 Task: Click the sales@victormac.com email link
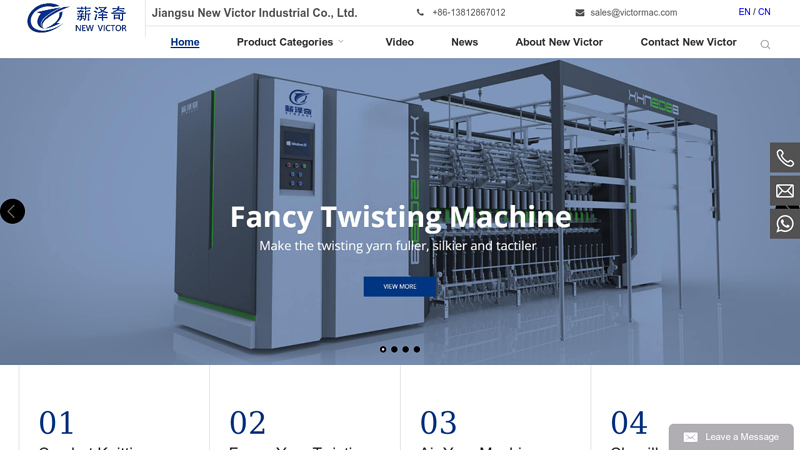(x=634, y=13)
